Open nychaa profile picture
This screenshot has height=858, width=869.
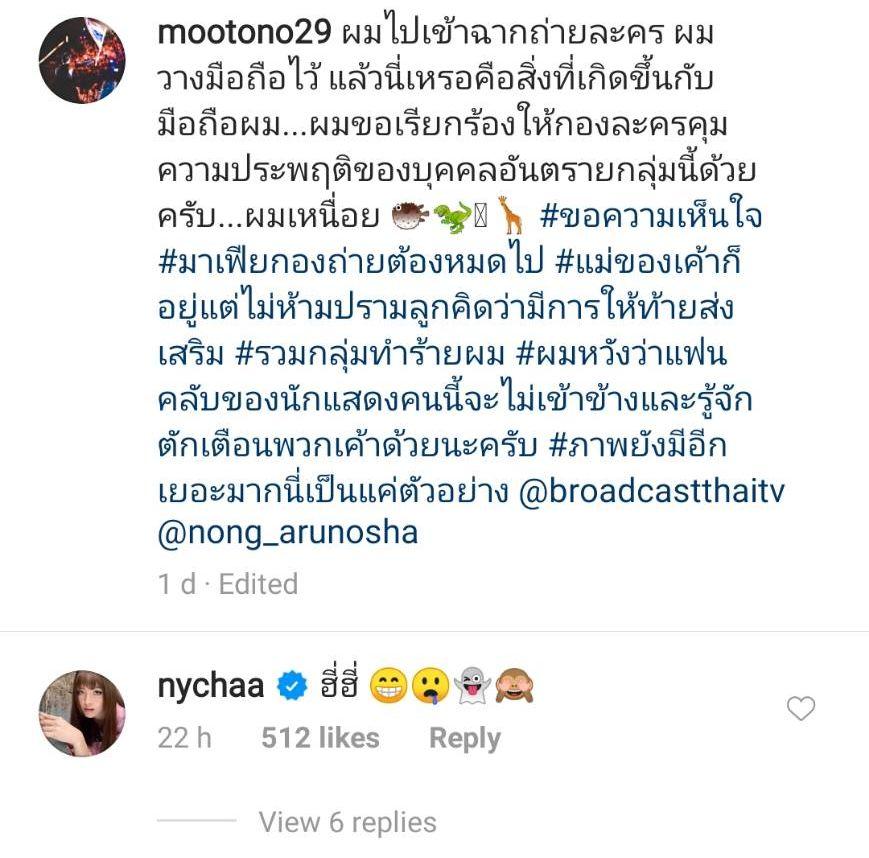tap(82, 713)
